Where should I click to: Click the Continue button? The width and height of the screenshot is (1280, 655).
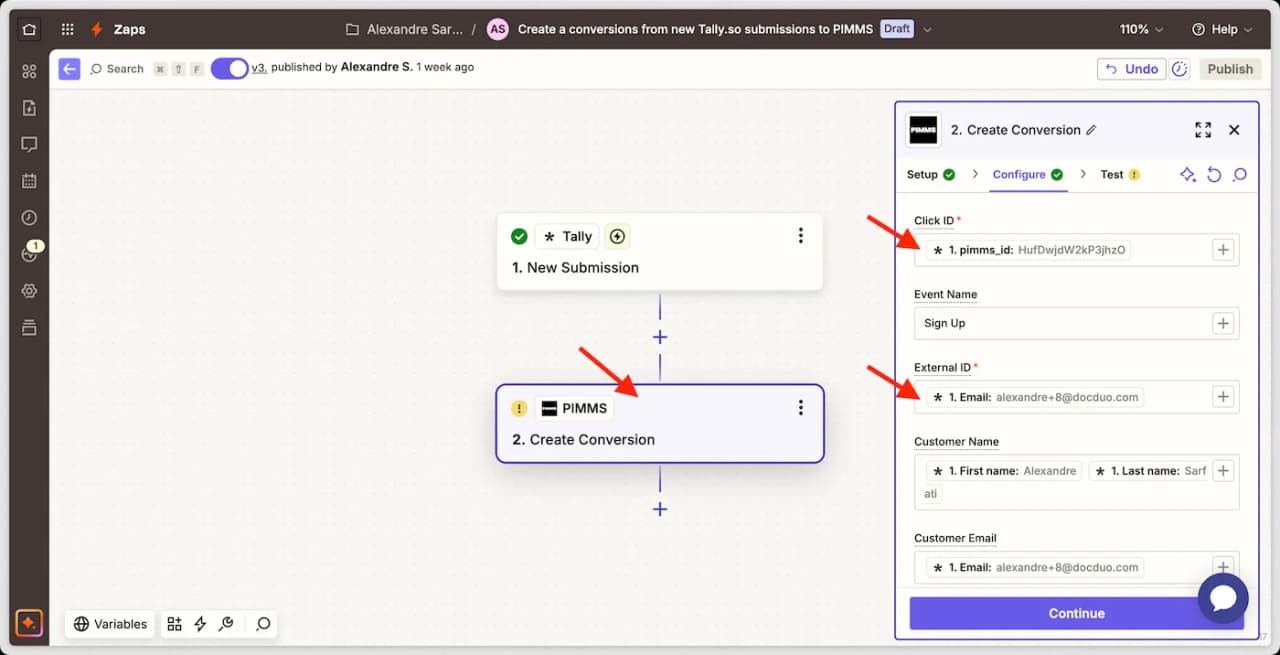[x=1076, y=613]
